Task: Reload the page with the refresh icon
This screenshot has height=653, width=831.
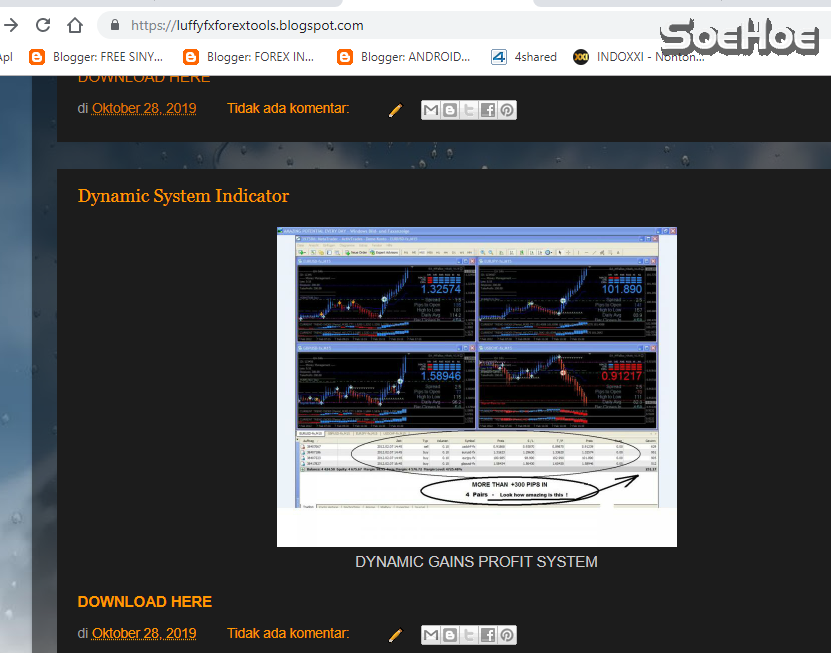Action: pyautogui.click(x=43, y=25)
